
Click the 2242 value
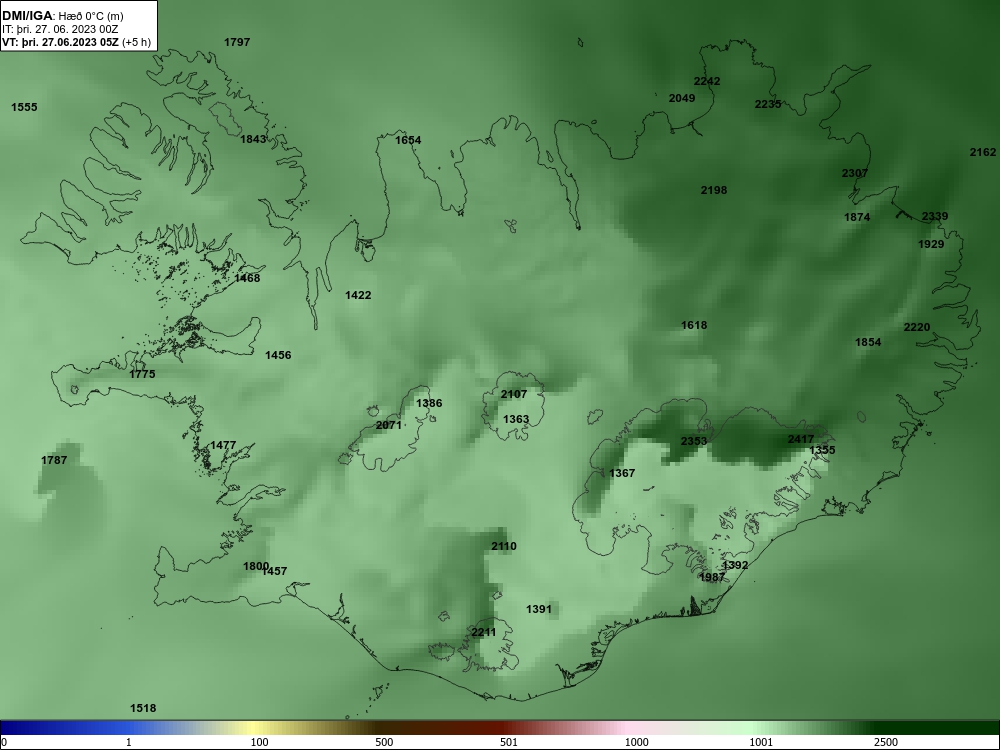(707, 81)
